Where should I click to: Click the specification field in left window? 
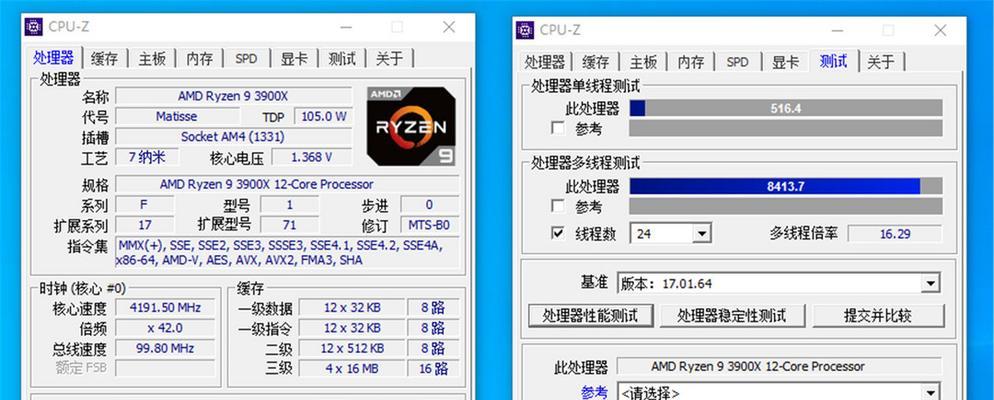click(x=287, y=184)
